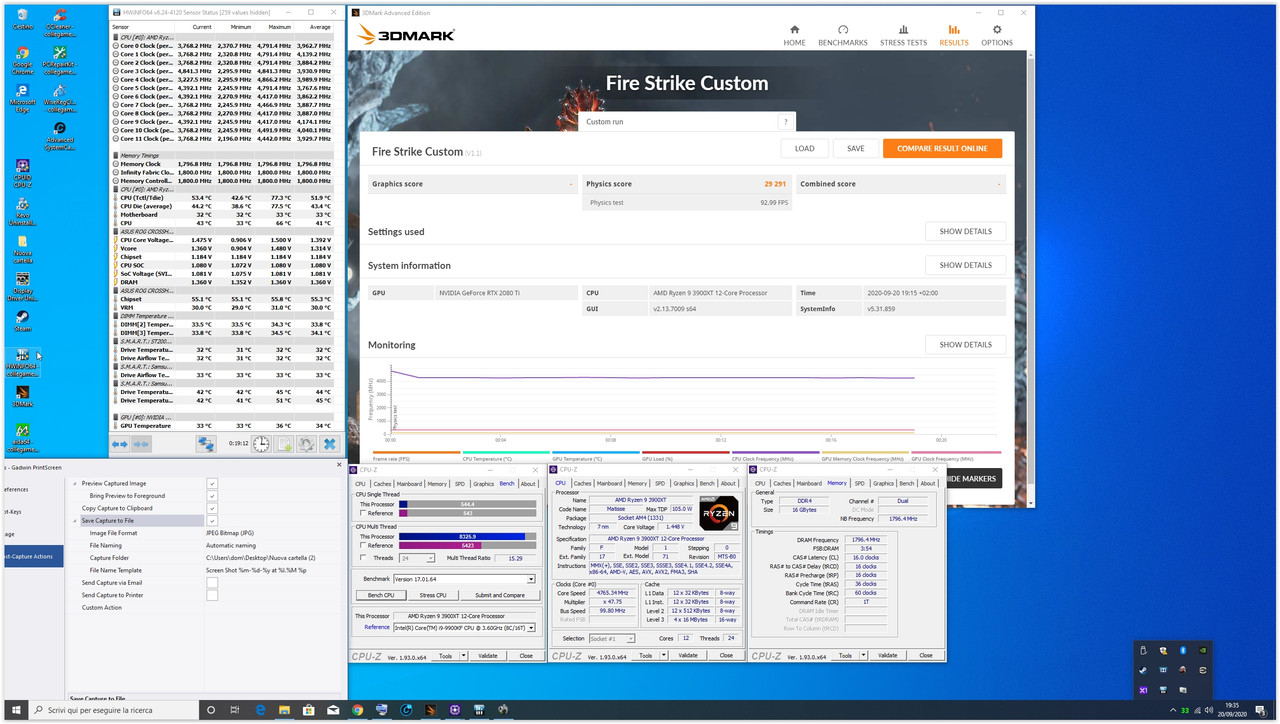The height and width of the screenshot is (724, 1280).
Task: Click COMPARE RESULT ONLINE in 3DMark
Action: coord(941,147)
